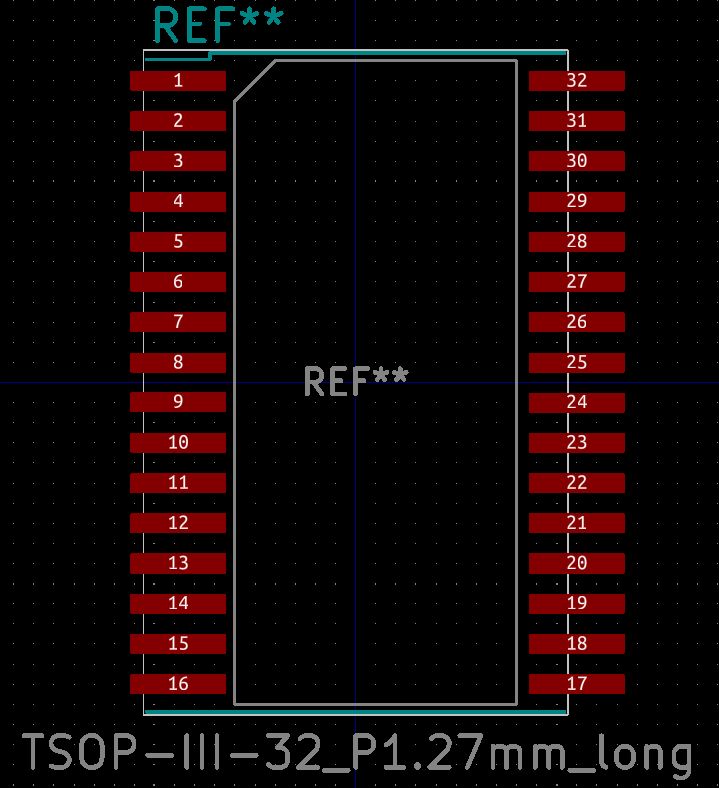Click pad 3 of the footprint
This screenshot has width=719, height=788.
[x=178, y=161]
